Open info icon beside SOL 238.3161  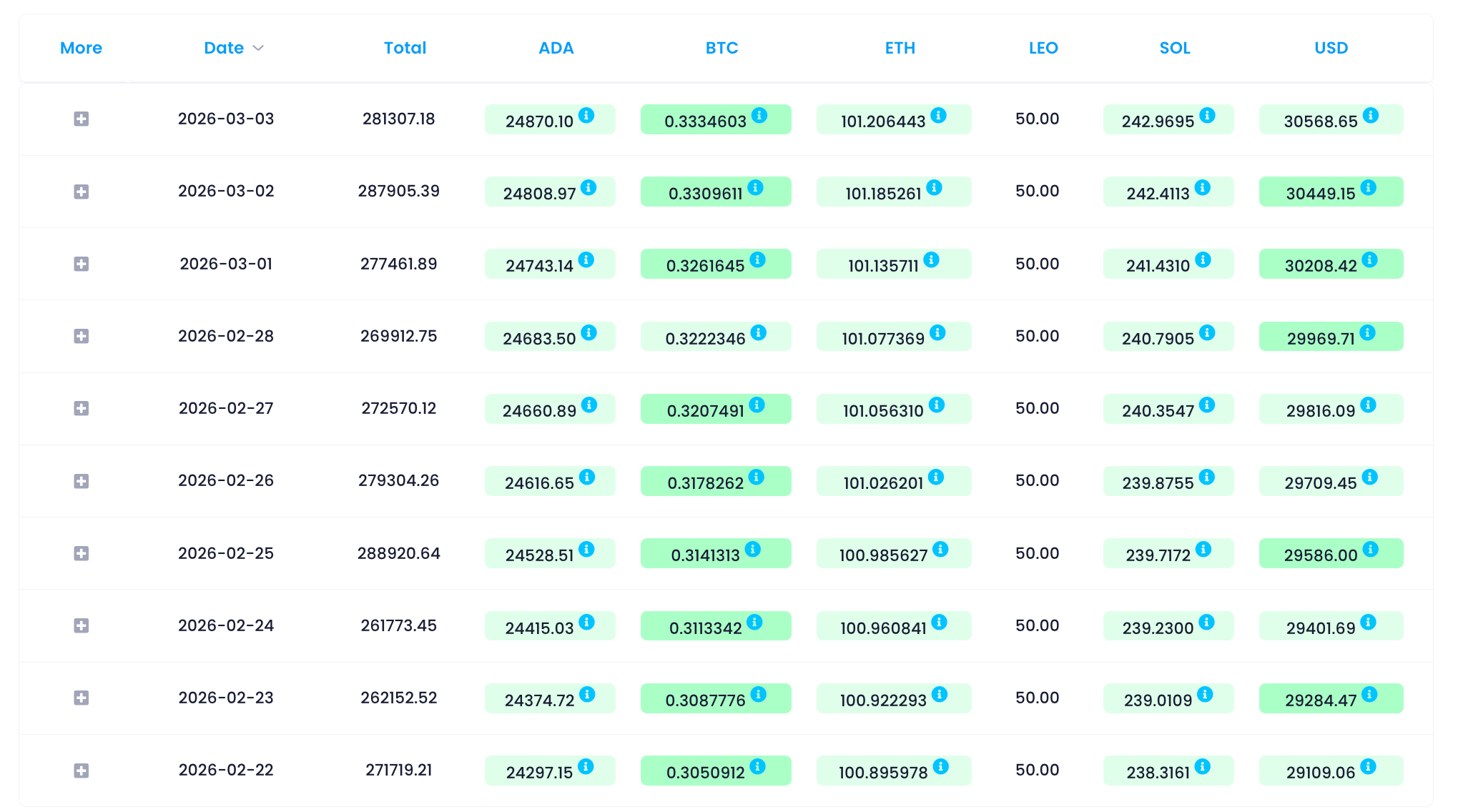1203,766
